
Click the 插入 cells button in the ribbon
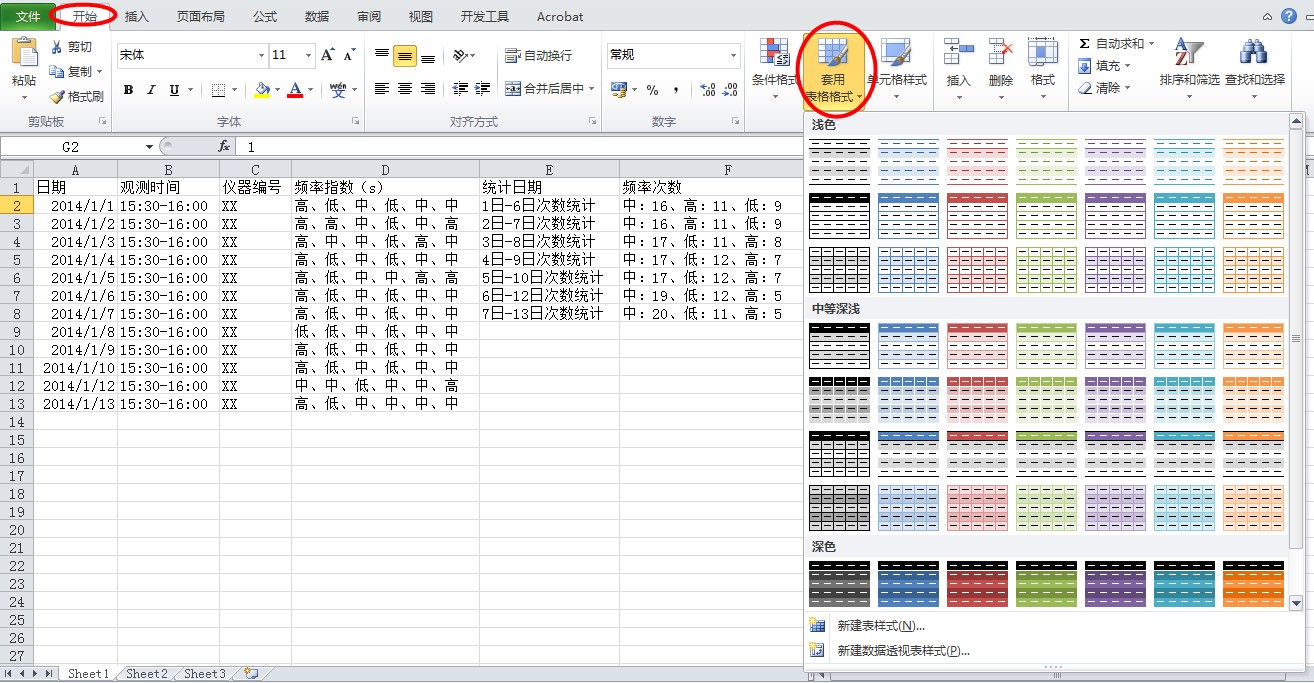[x=958, y=68]
